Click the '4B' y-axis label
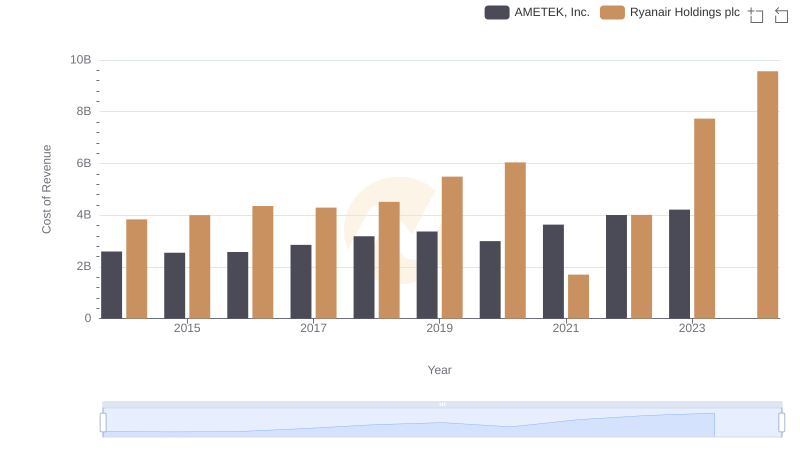800x461 pixels. point(84,215)
